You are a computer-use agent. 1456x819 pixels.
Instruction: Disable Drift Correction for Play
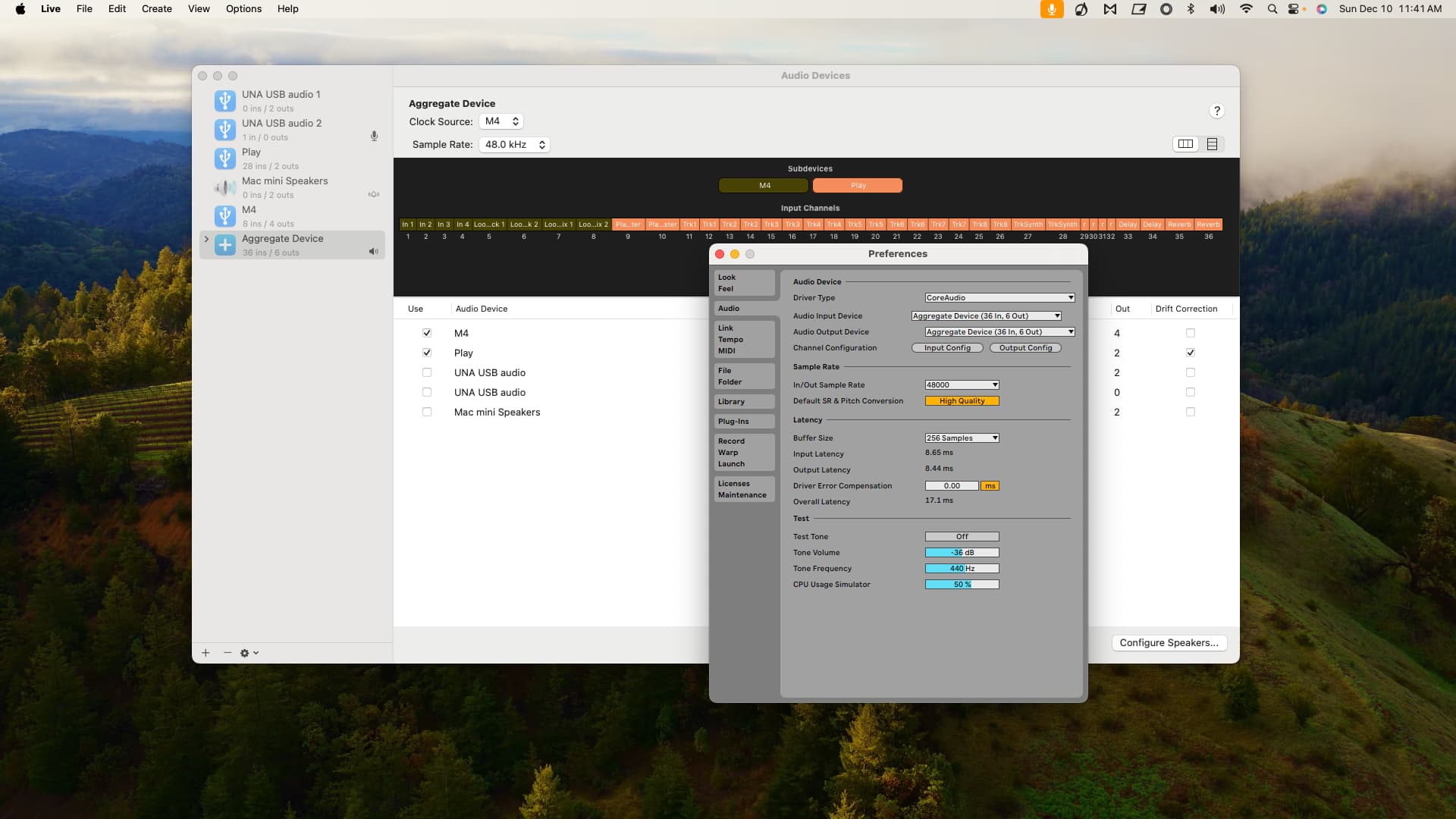[1191, 353]
